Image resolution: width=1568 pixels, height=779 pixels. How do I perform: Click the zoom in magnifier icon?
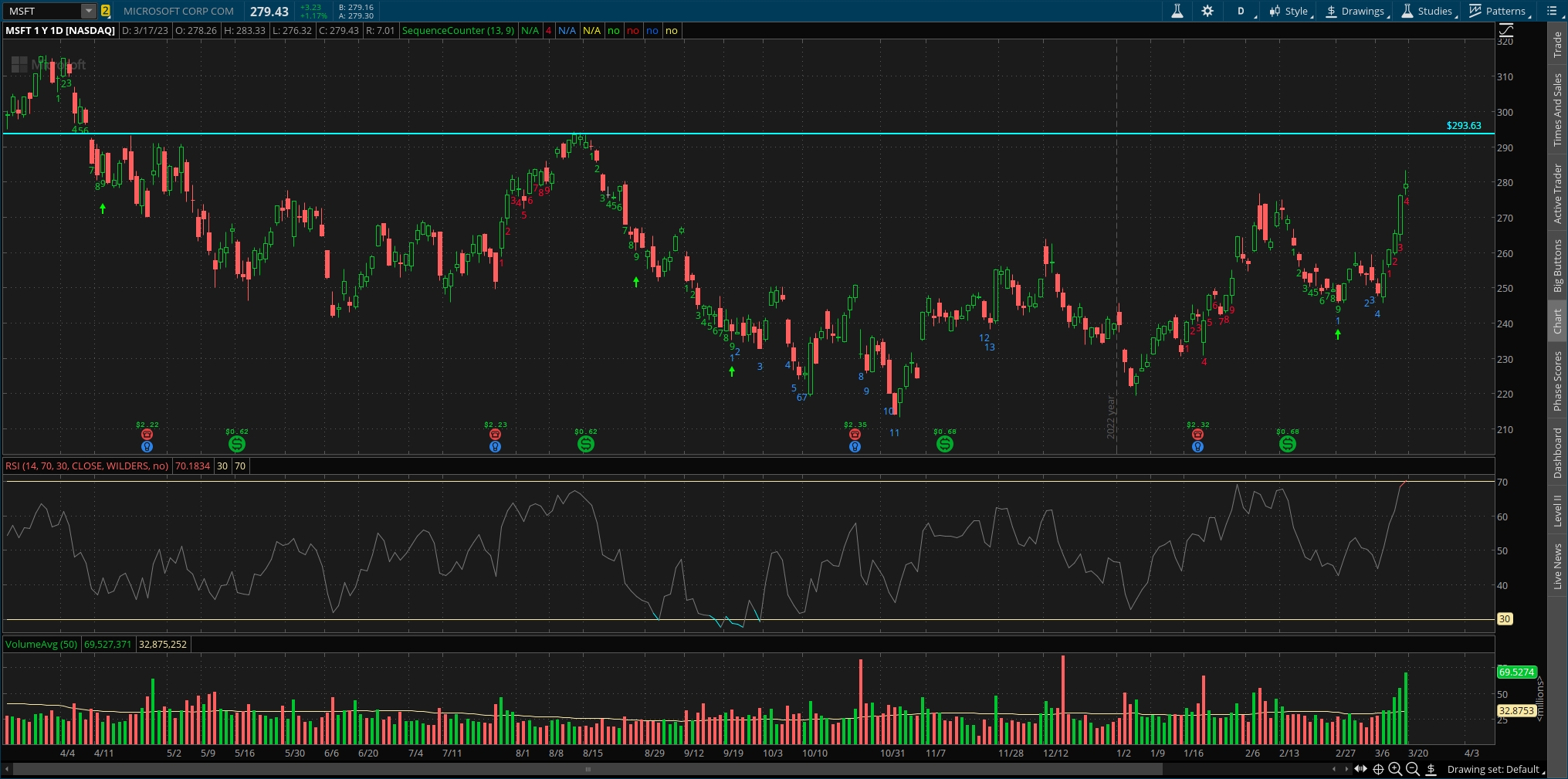[1395, 769]
